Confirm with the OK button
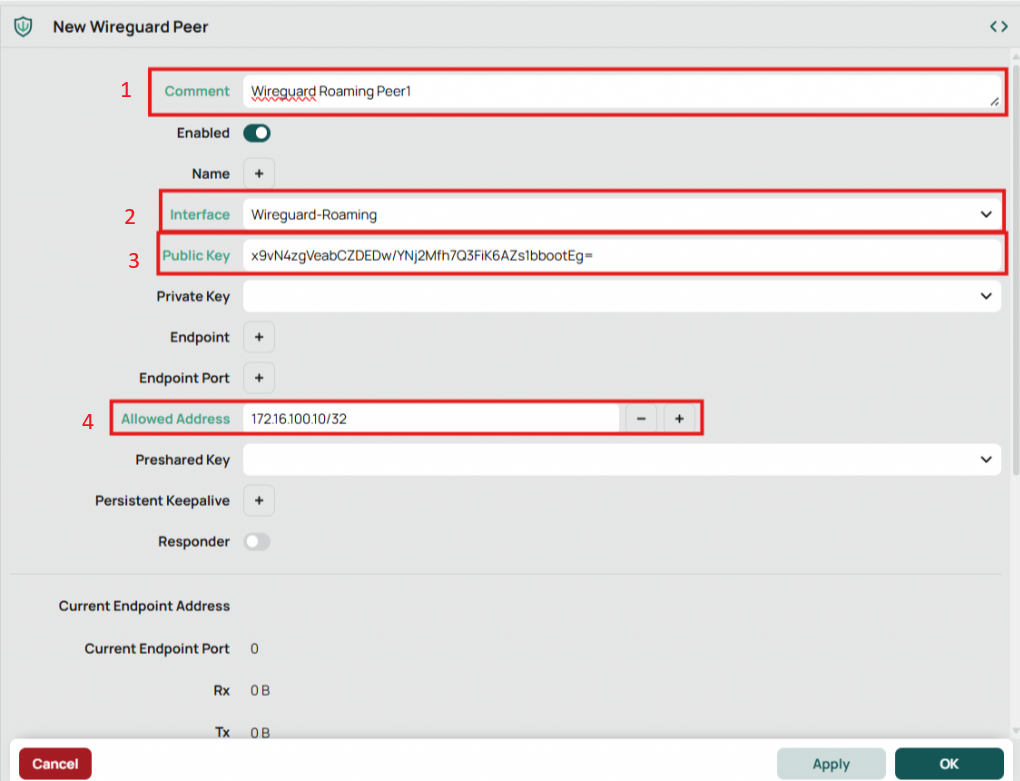The image size is (1020, 781). click(949, 763)
